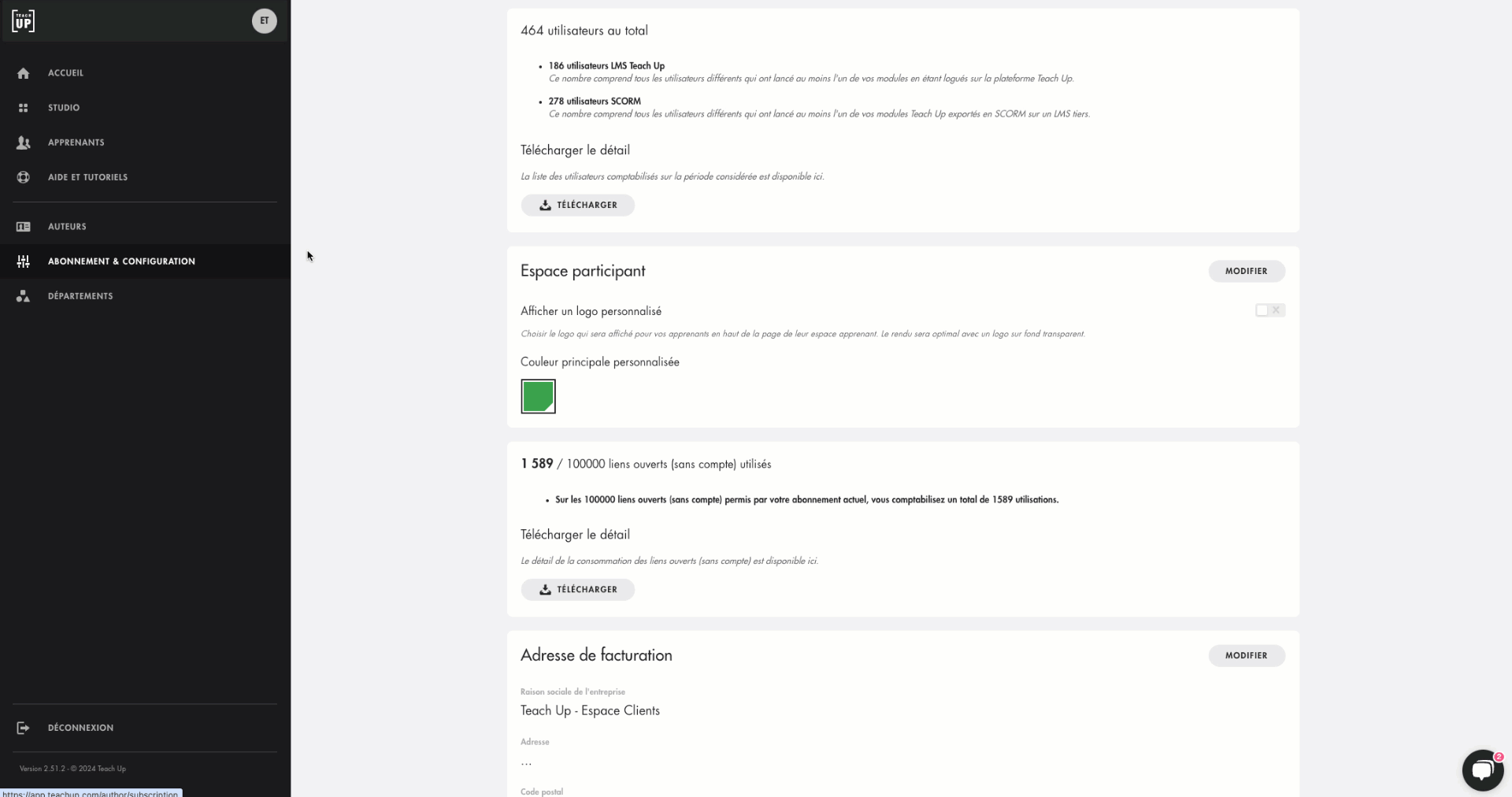This screenshot has width=1512, height=797.
Task: Click TÉLÉCHARGER under utilisateurs detail
Action: (577, 205)
